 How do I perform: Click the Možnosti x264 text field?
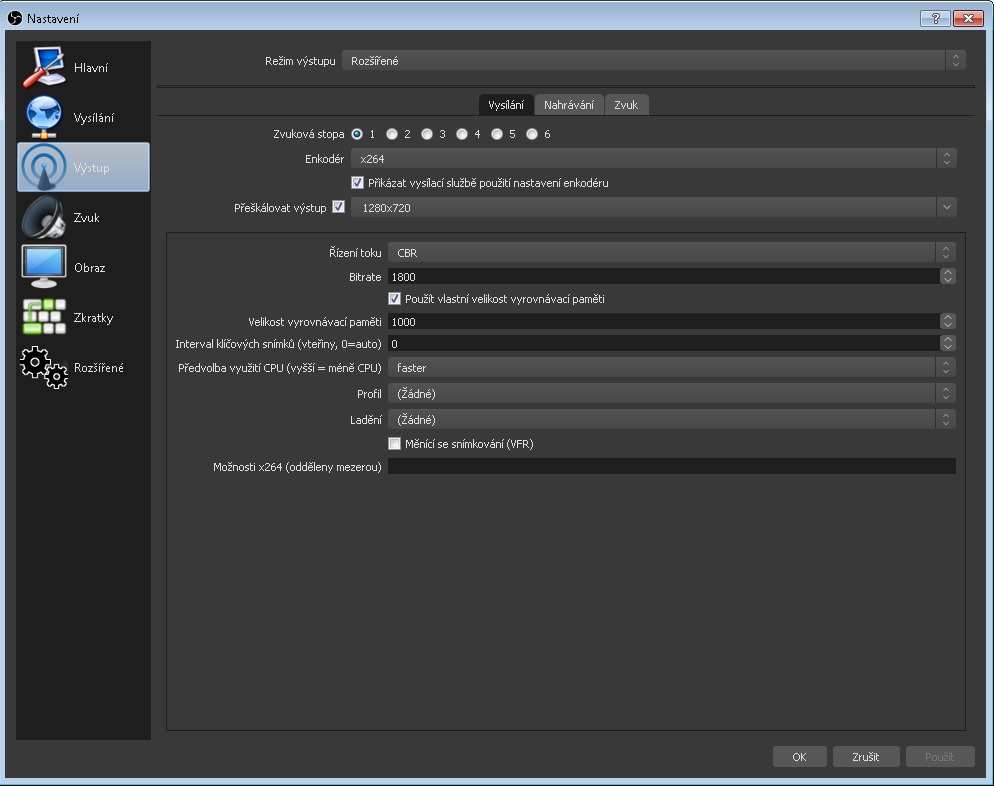point(671,467)
